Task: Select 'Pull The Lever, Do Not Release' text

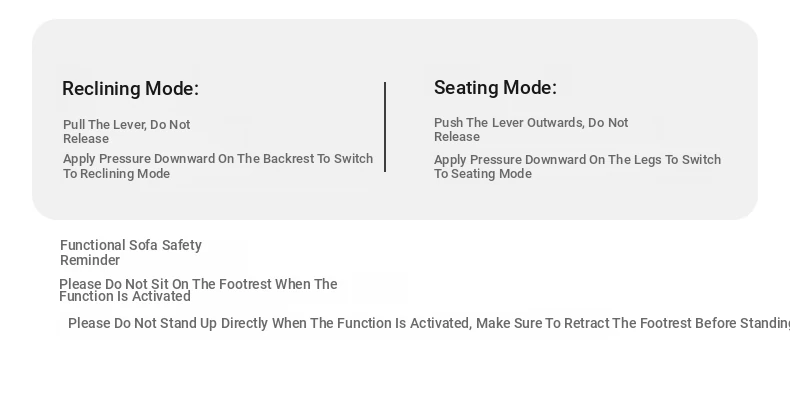Action: coord(126,131)
